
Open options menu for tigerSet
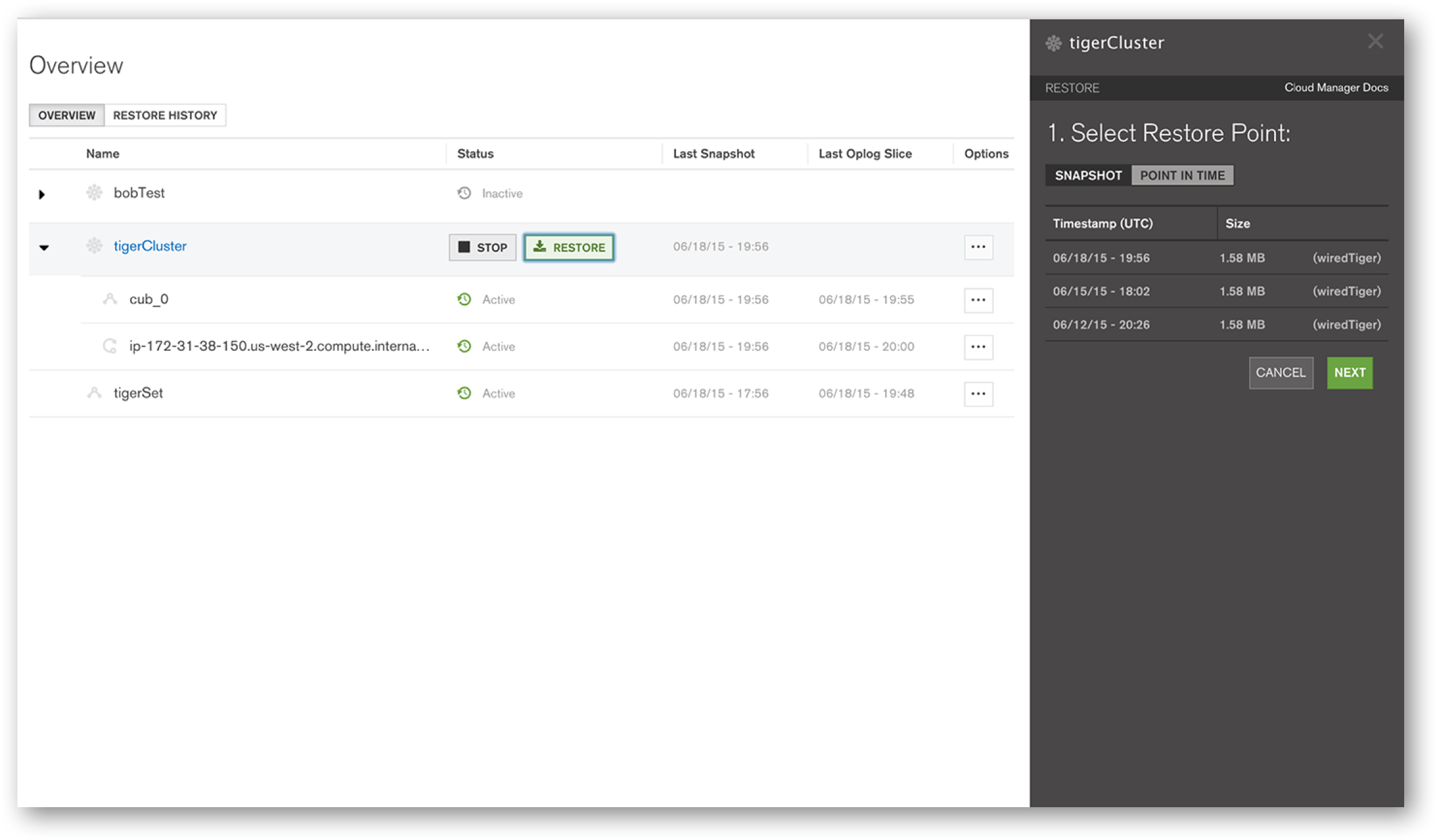pos(978,393)
